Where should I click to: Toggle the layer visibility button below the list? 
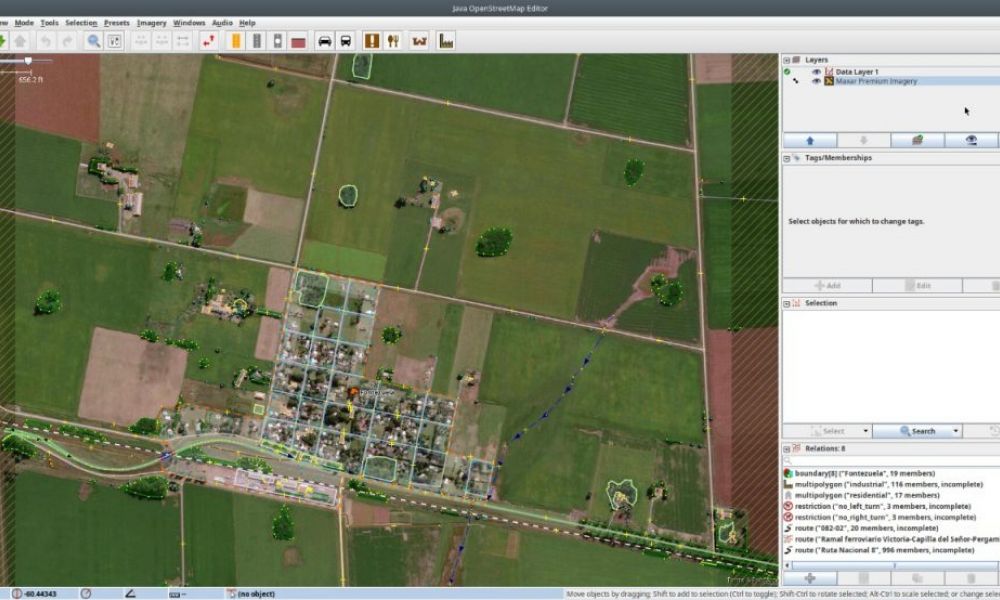pyautogui.click(x=971, y=140)
